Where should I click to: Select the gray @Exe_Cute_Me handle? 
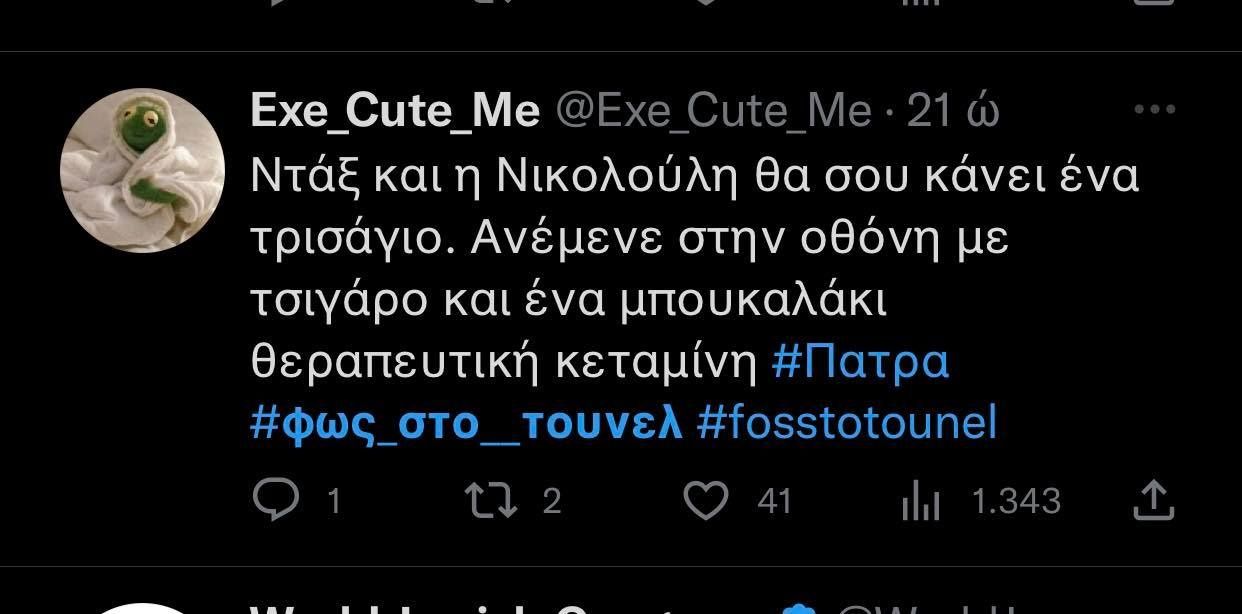[713, 111]
